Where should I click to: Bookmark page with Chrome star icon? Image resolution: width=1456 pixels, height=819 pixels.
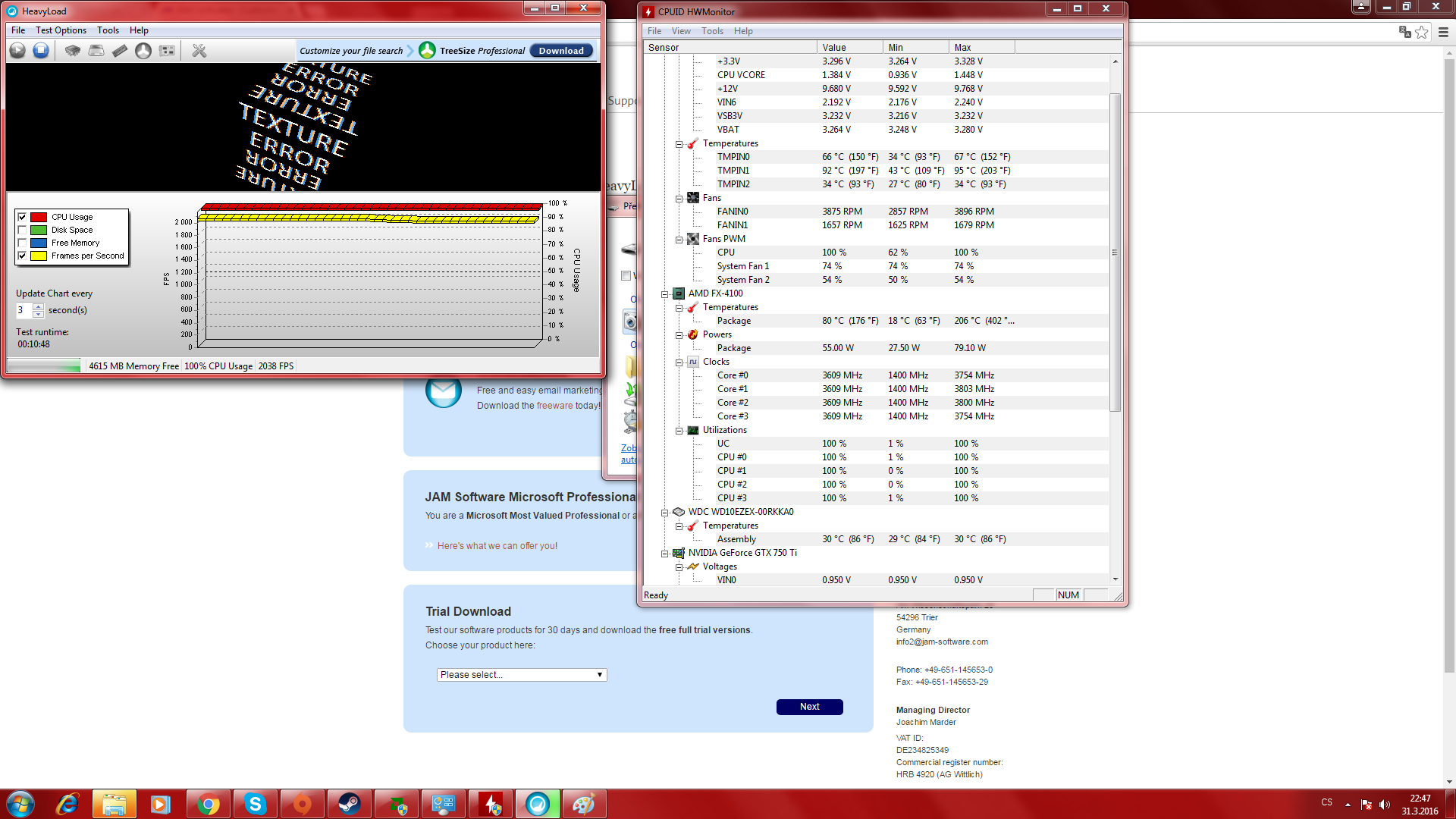click(x=1421, y=32)
